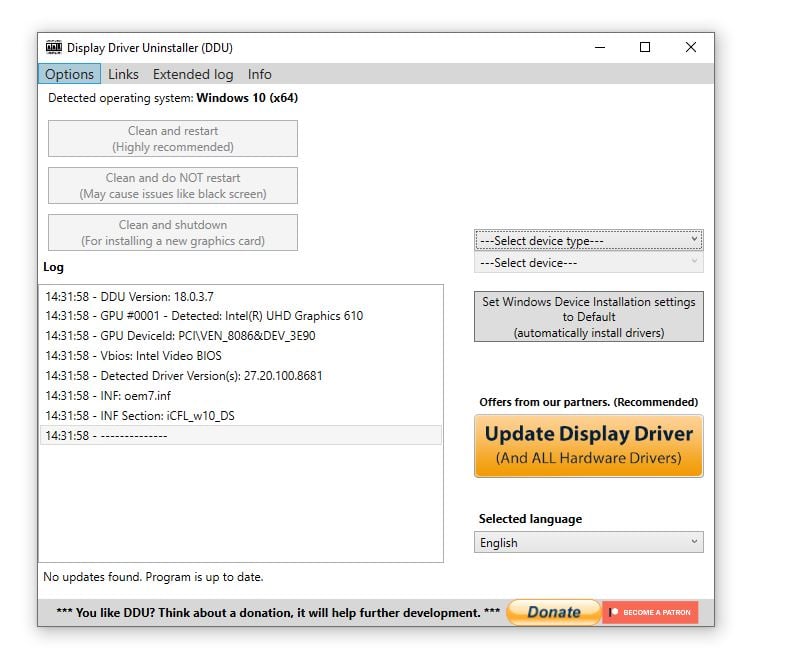Click the Offers from our partners label

click(589, 402)
